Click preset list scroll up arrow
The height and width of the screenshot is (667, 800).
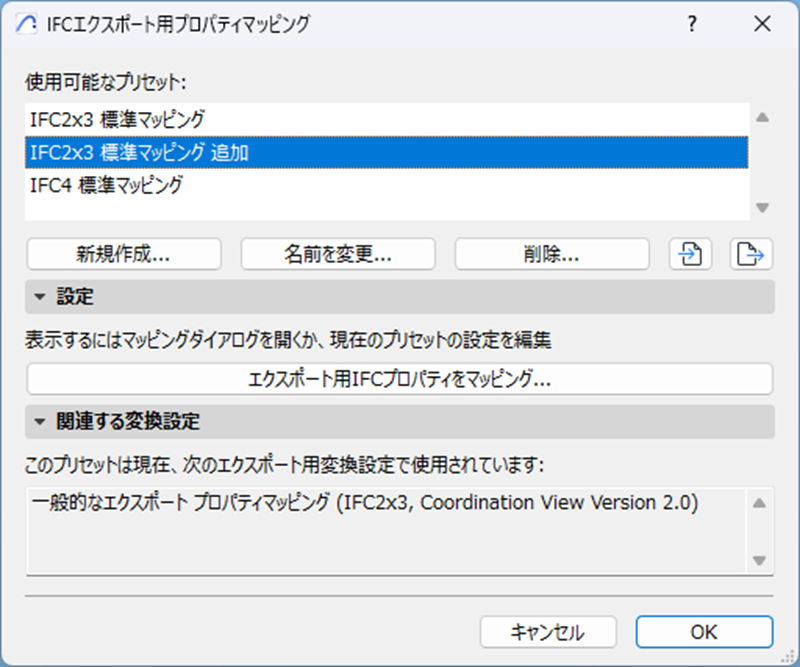point(762,117)
